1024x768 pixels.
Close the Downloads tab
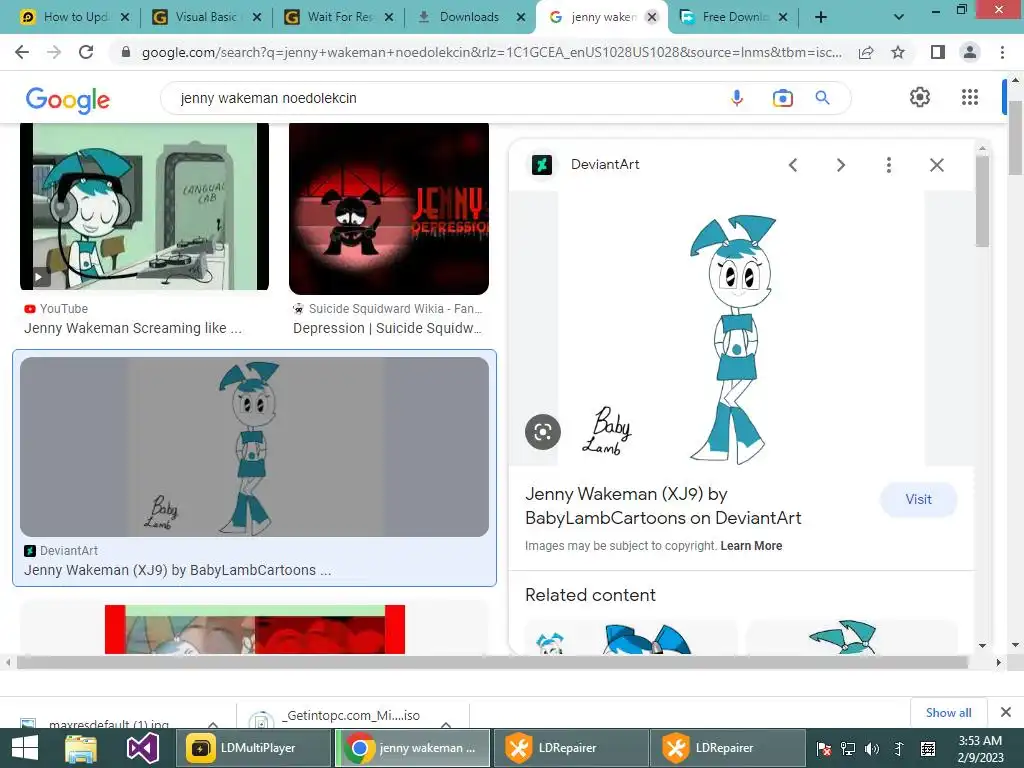point(520,17)
